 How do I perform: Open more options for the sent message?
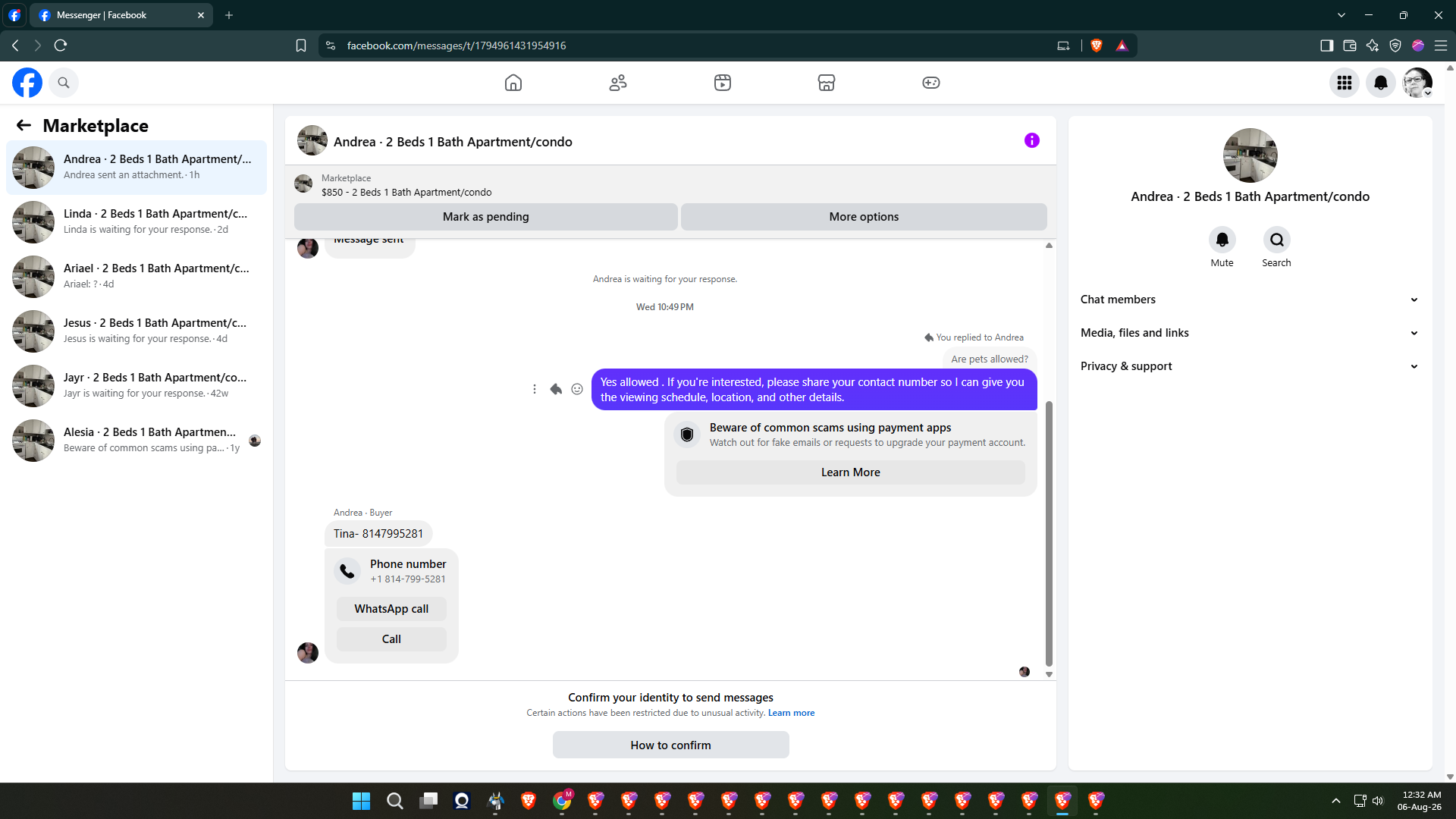[x=535, y=389]
